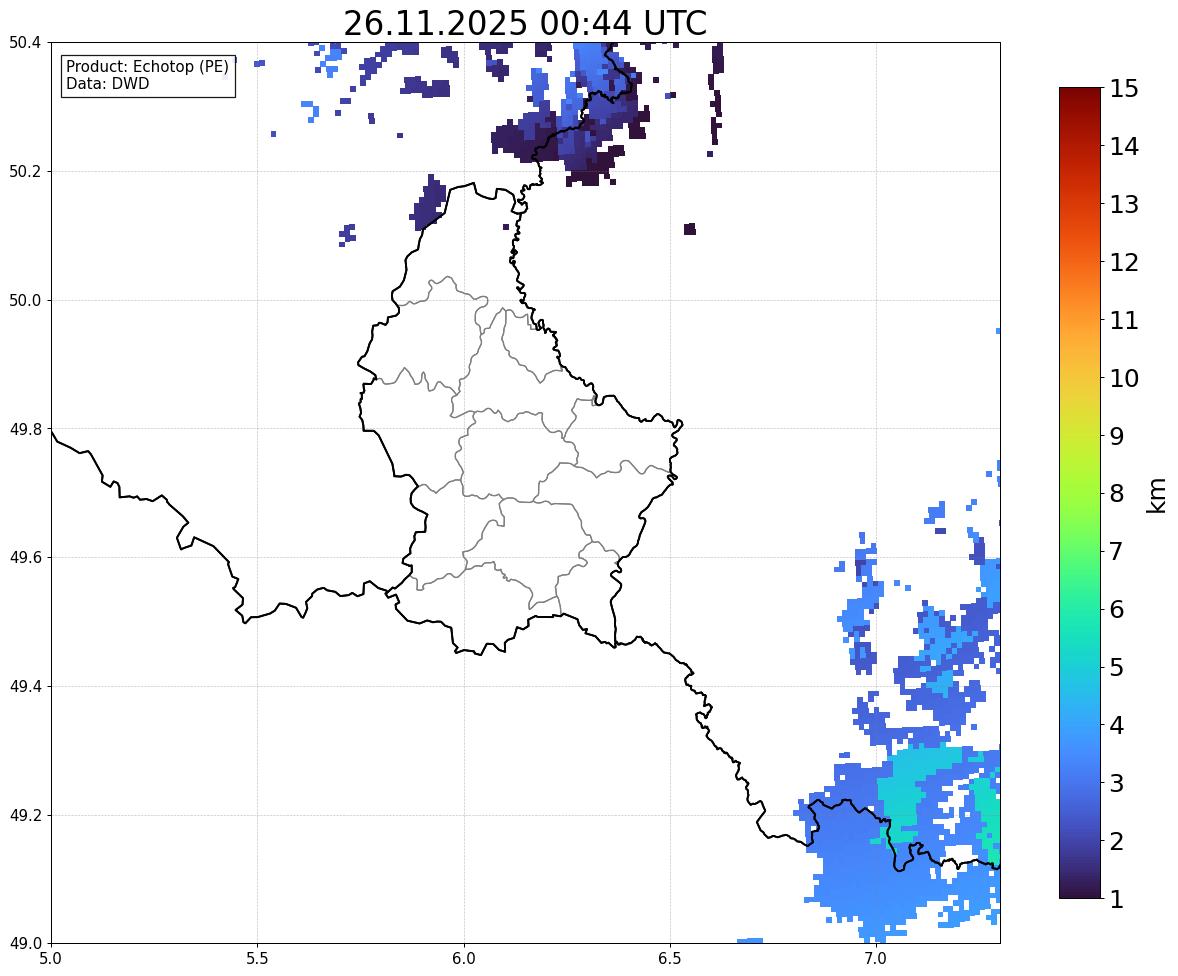Click the latitude label '49.4'

(25, 687)
